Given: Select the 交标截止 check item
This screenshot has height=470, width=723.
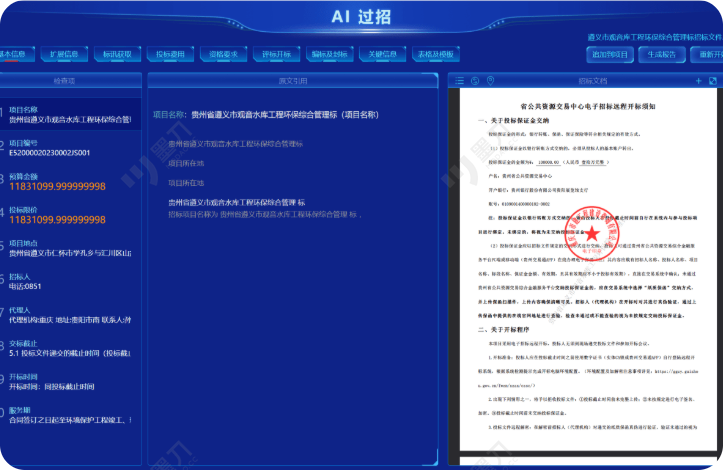Looking at the screenshot, I should click(x=70, y=348).
